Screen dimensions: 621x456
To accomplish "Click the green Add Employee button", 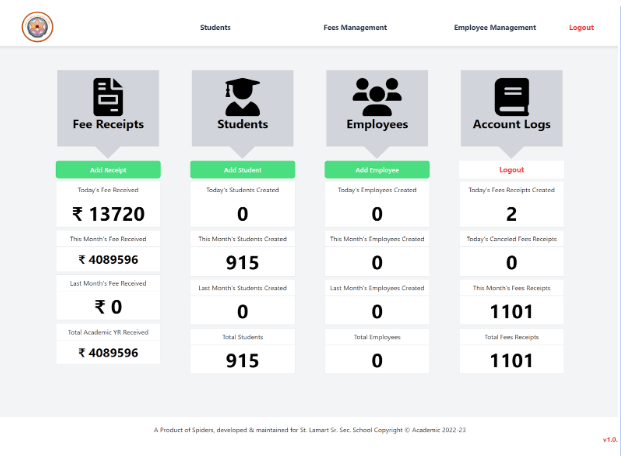I will pyautogui.click(x=377, y=170).
